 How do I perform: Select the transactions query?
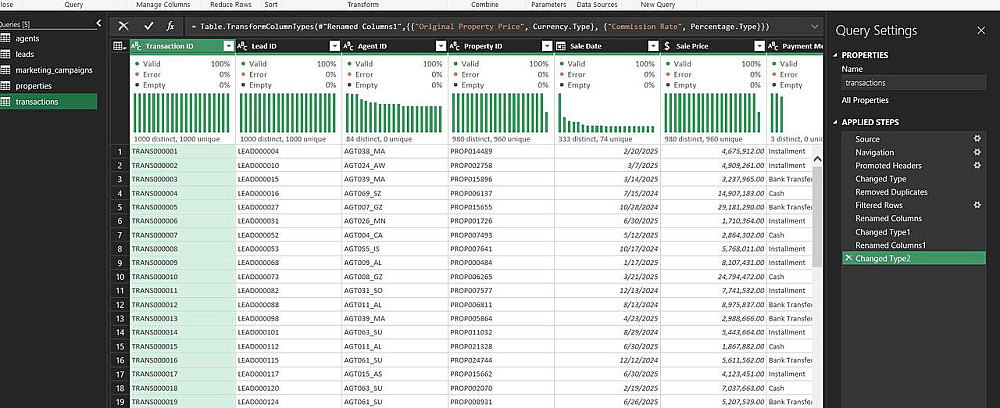pyautogui.click(x=48, y=101)
